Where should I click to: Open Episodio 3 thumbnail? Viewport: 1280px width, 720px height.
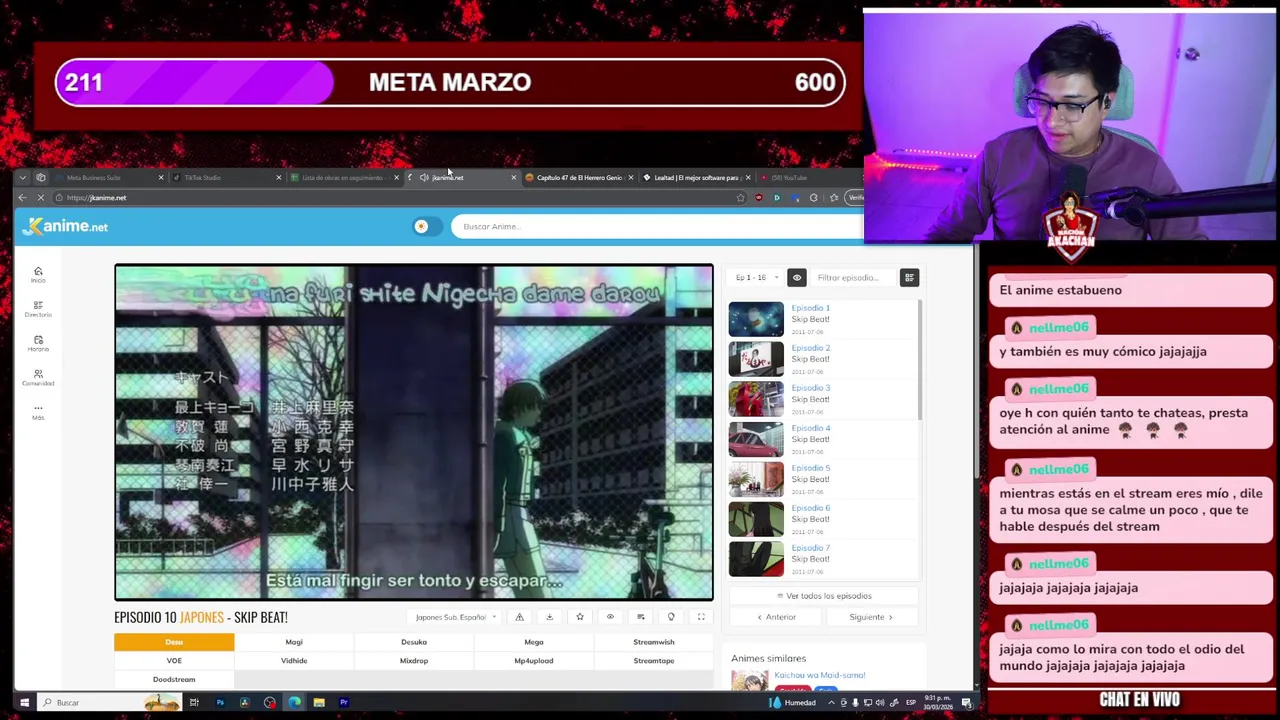(x=756, y=399)
